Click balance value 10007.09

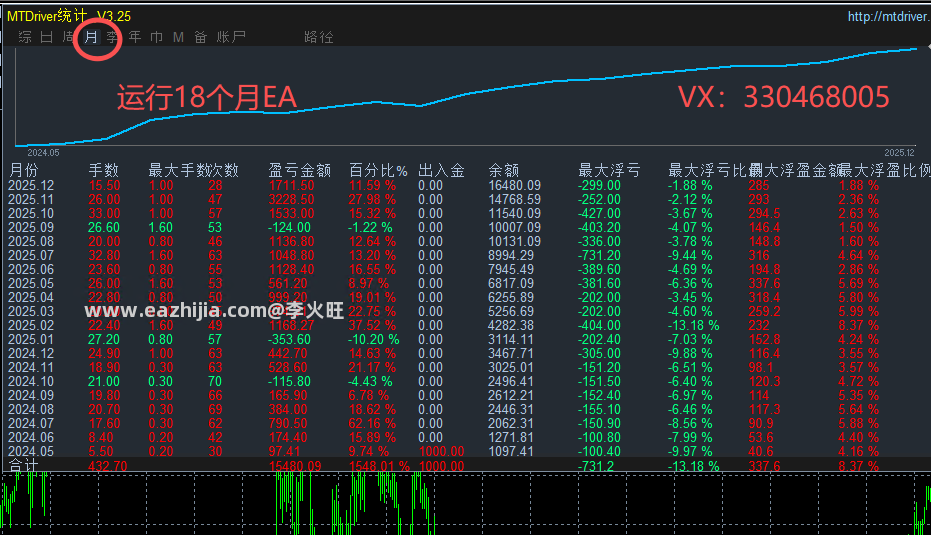pyautogui.click(x=514, y=227)
